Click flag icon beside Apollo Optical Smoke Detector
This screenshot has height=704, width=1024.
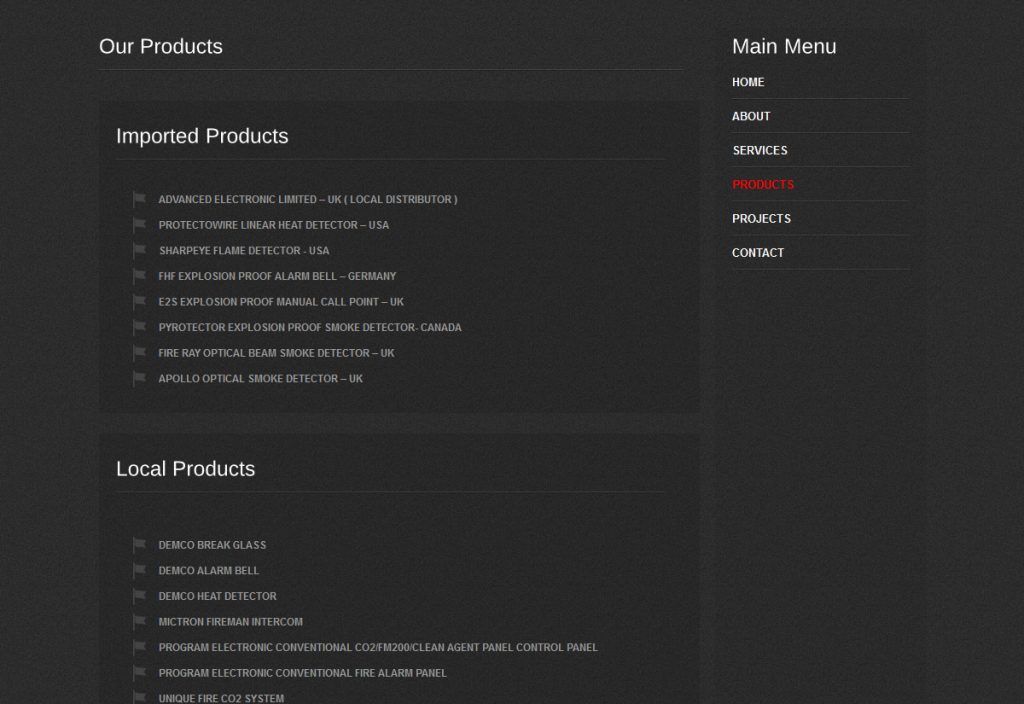140,378
